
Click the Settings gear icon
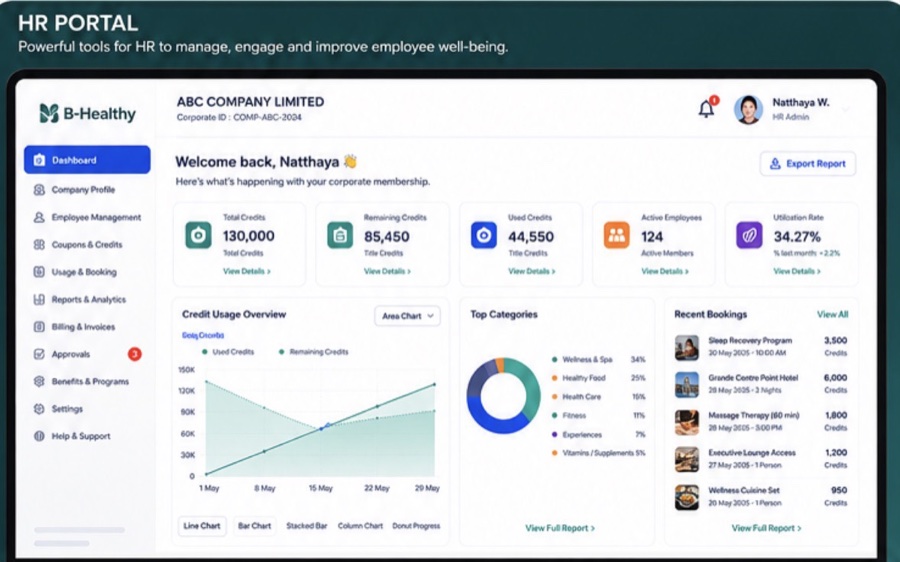pos(39,409)
